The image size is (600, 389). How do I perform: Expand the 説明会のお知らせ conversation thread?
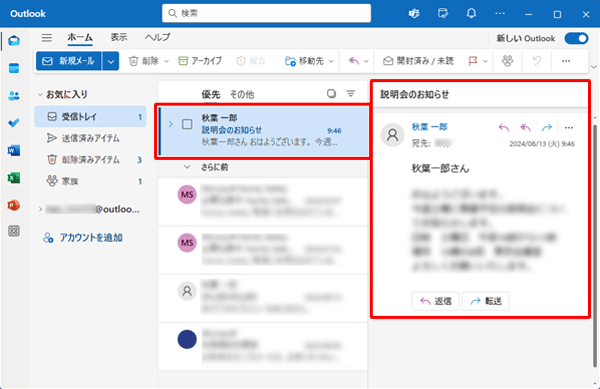pyautogui.click(x=171, y=124)
